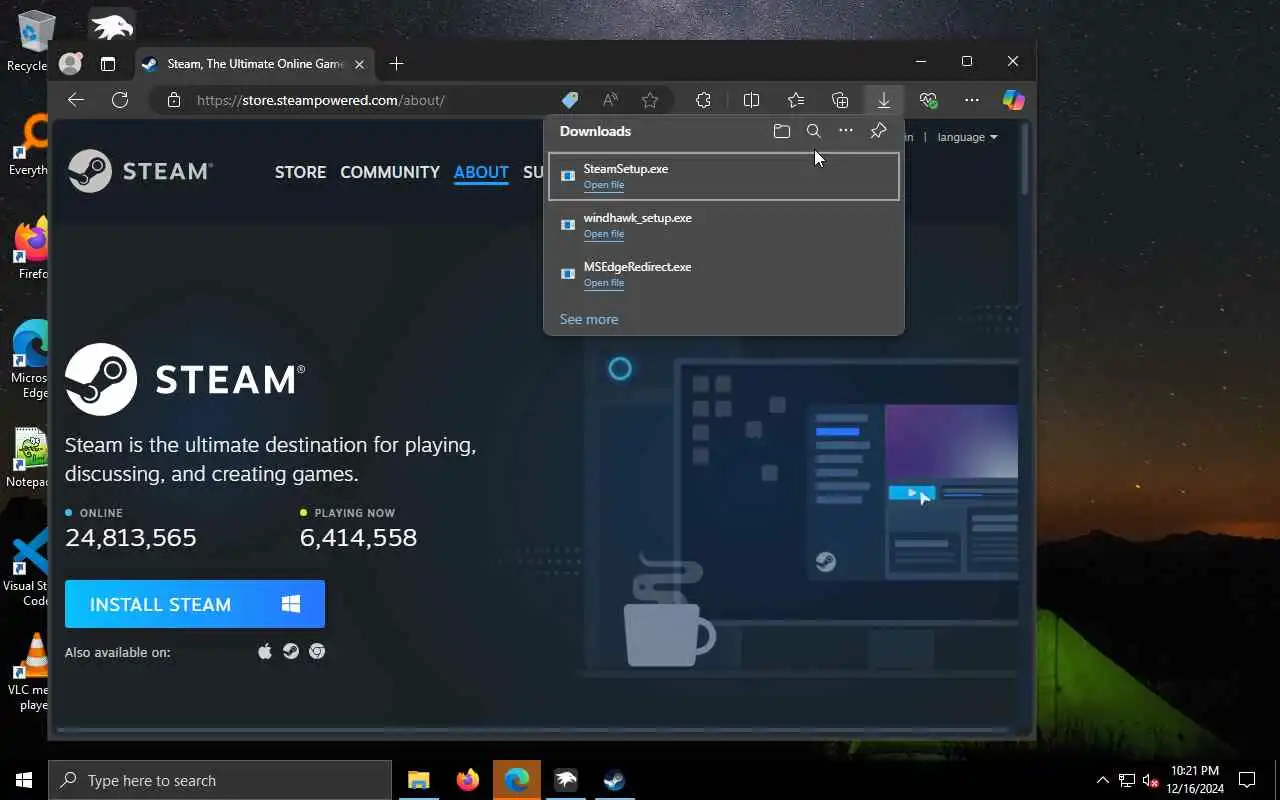
Task: Click the Windows Start button
Action: [x=24, y=780]
